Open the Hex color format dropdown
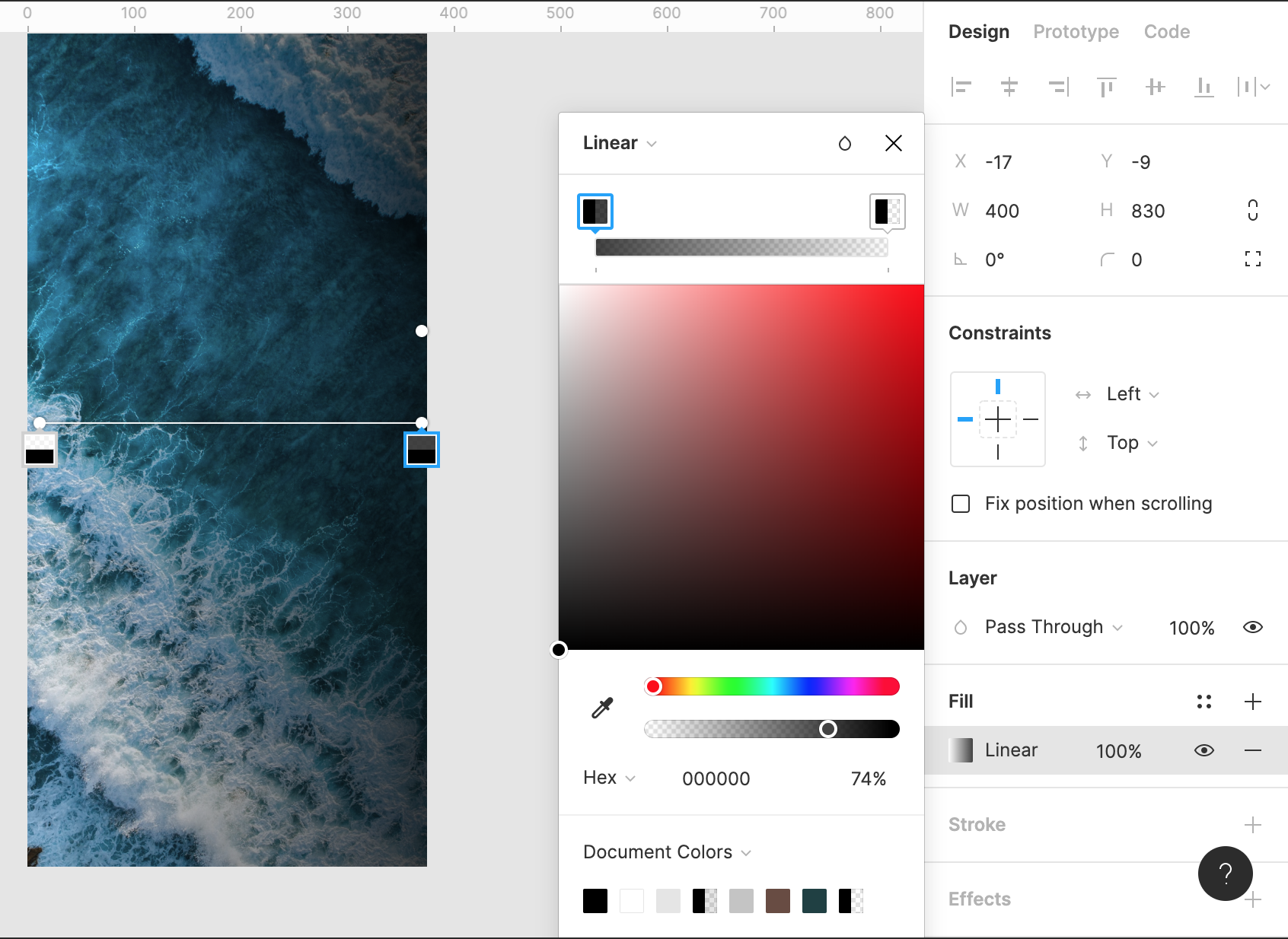This screenshot has height=939, width=1288. (x=609, y=778)
